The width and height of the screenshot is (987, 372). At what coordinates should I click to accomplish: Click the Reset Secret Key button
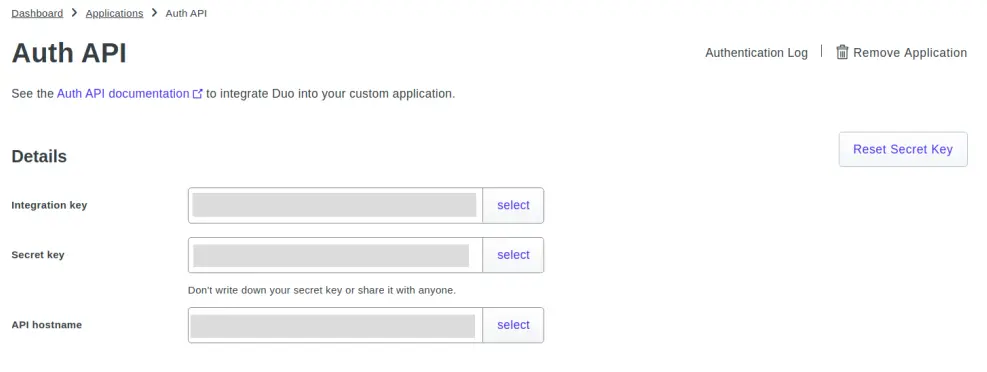pos(903,149)
